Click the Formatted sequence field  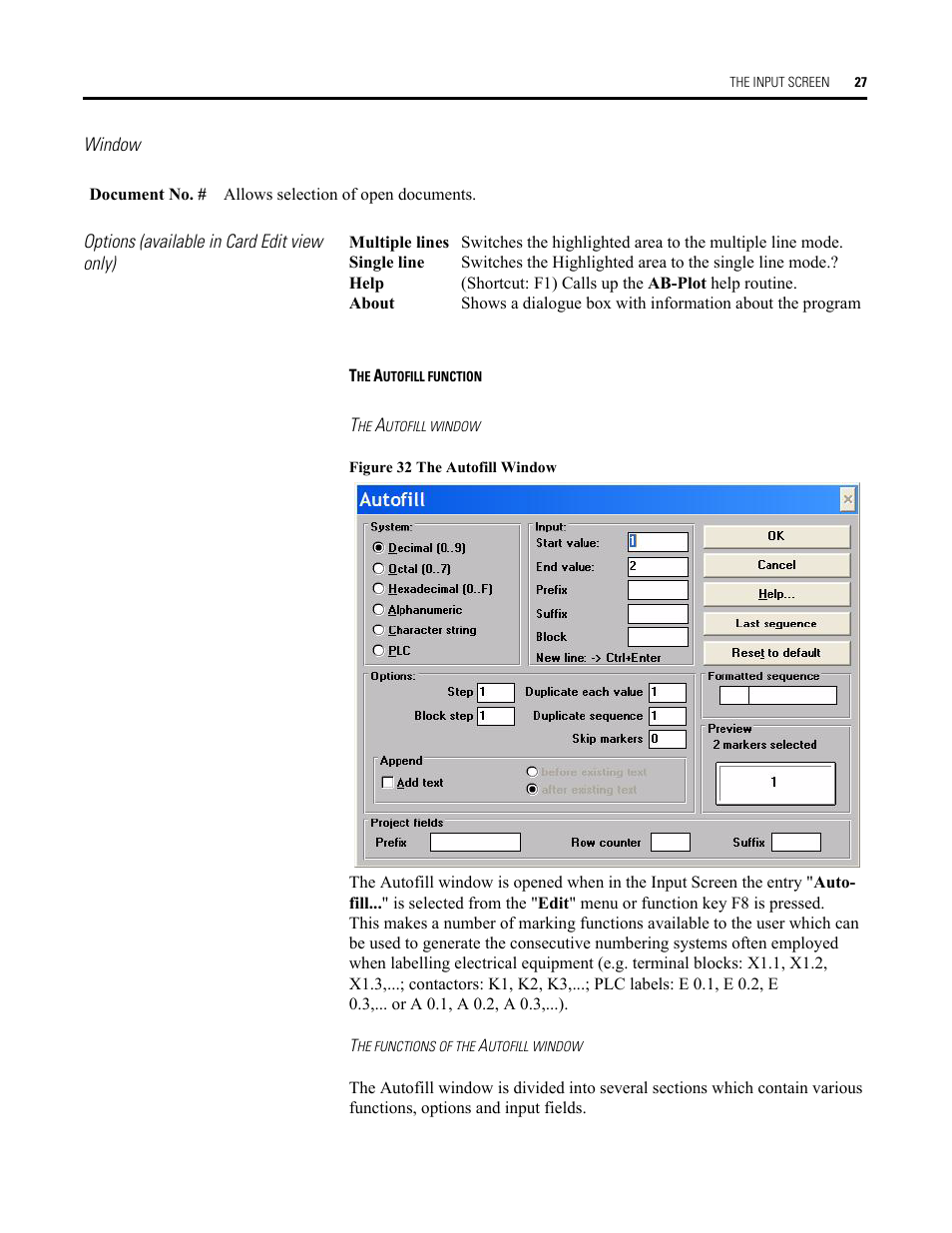(x=778, y=695)
